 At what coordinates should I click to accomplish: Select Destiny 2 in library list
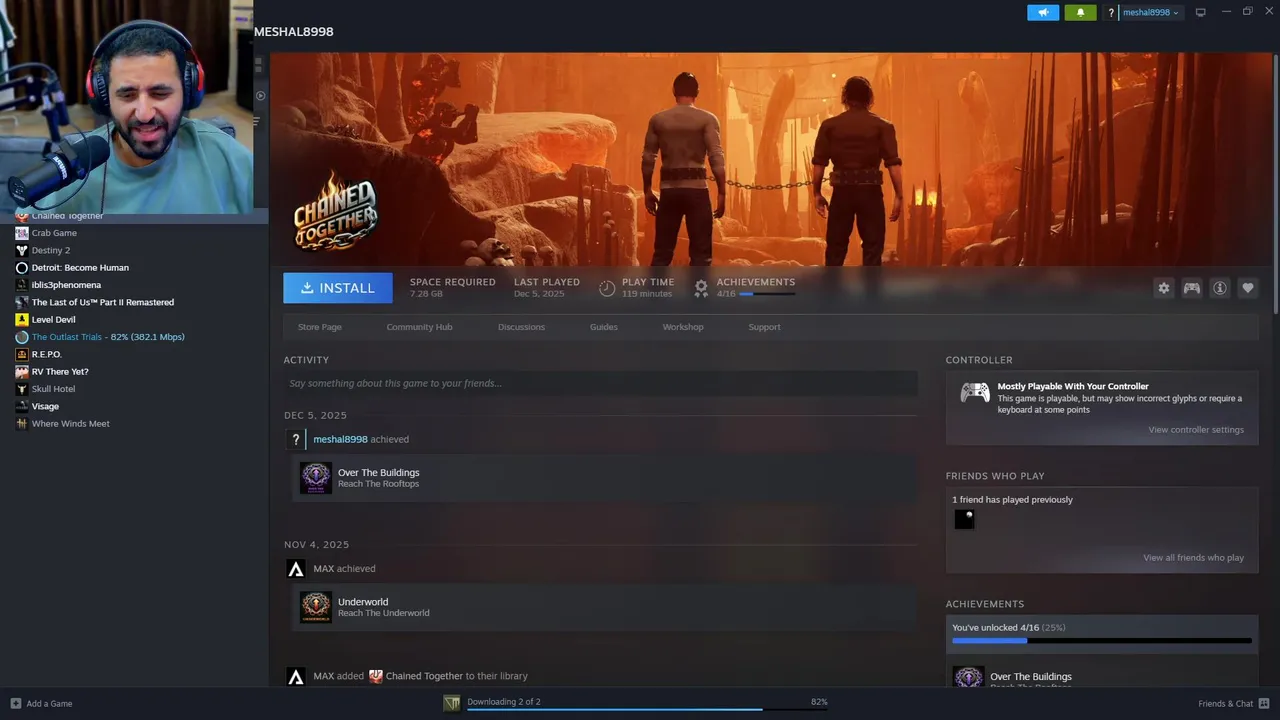pos(51,250)
